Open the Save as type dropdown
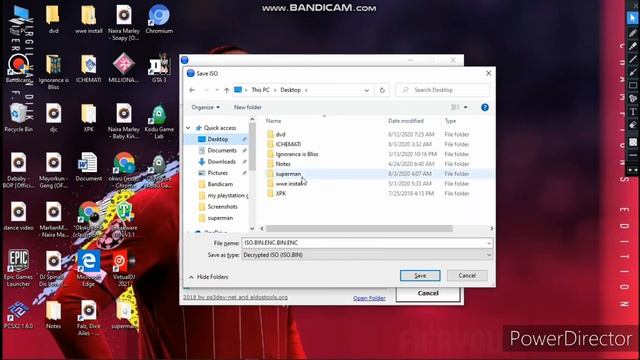This screenshot has height=360, width=640. (489, 255)
